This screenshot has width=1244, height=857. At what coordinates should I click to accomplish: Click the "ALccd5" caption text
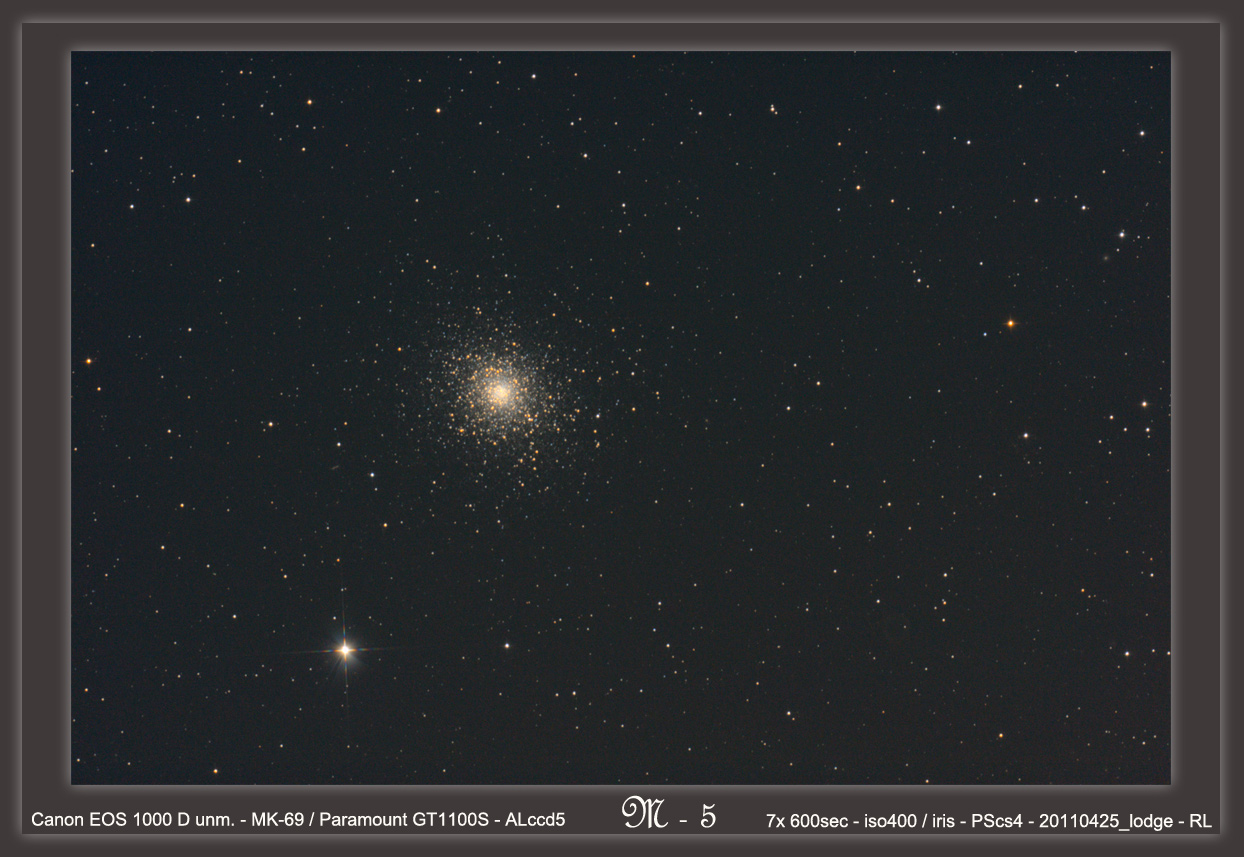coord(536,820)
